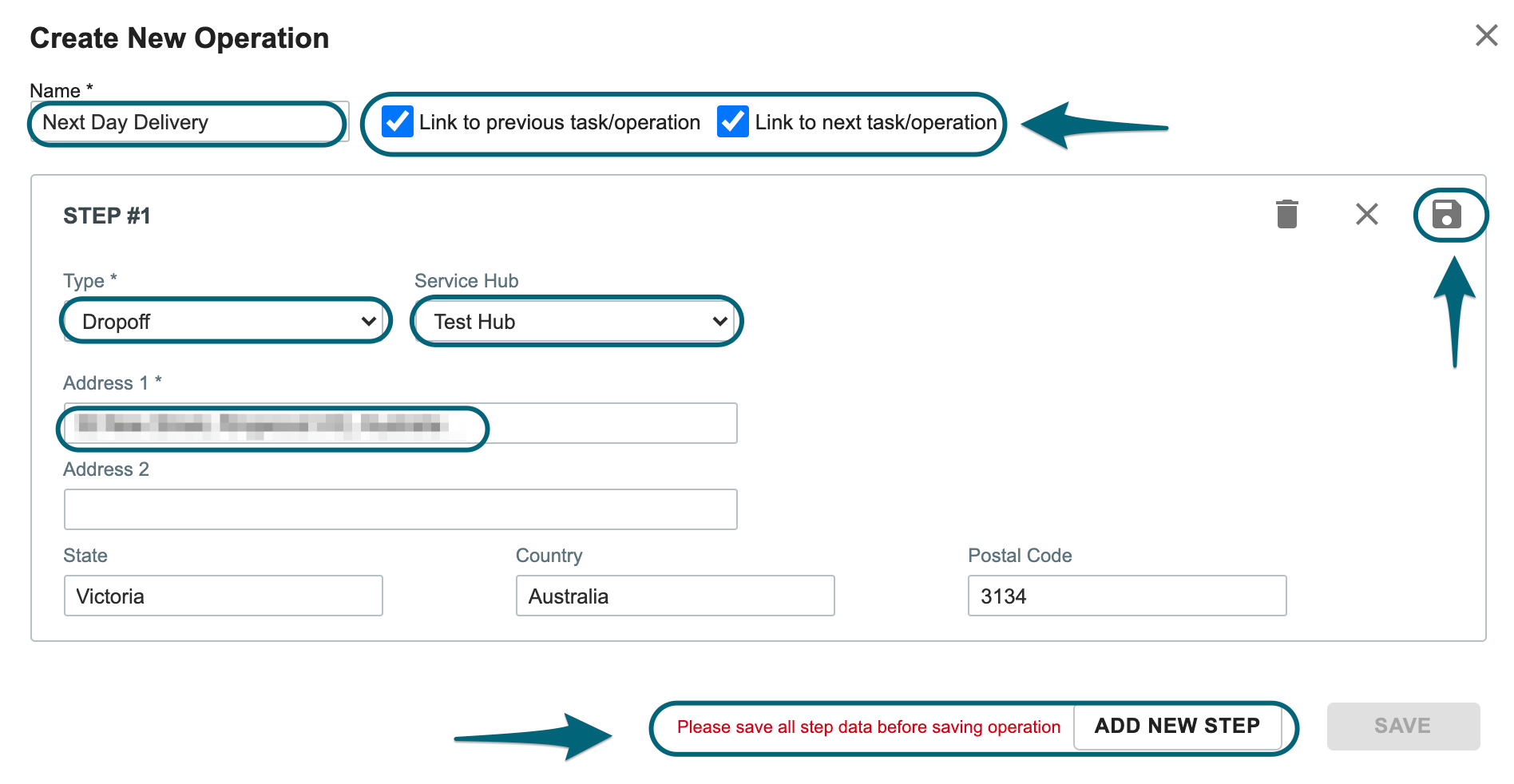This screenshot has height=784, width=1514.
Task: Click into the empty Address 2 field
Action: 400,509
